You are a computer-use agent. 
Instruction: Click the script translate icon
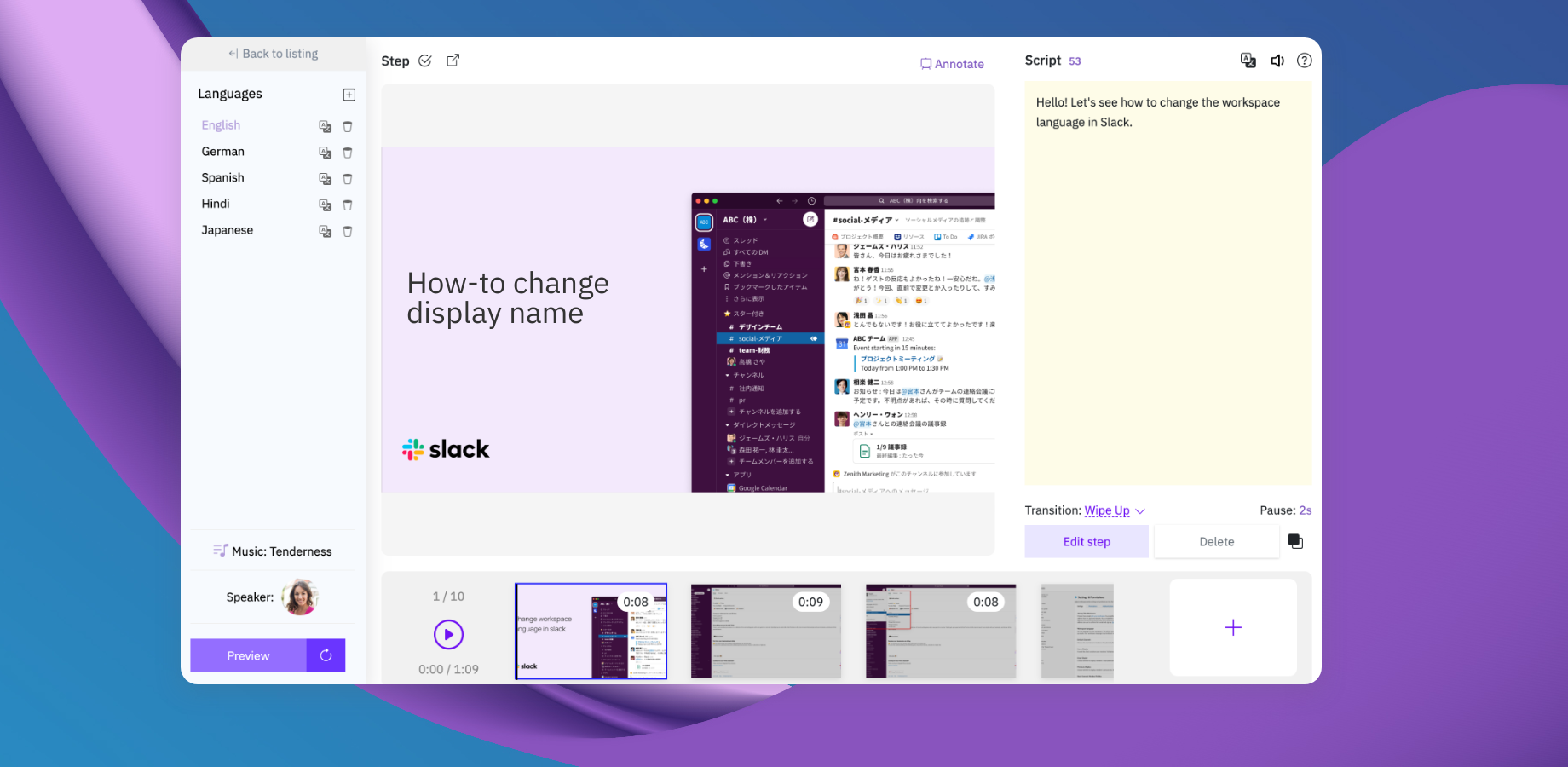click(1248, 61)
